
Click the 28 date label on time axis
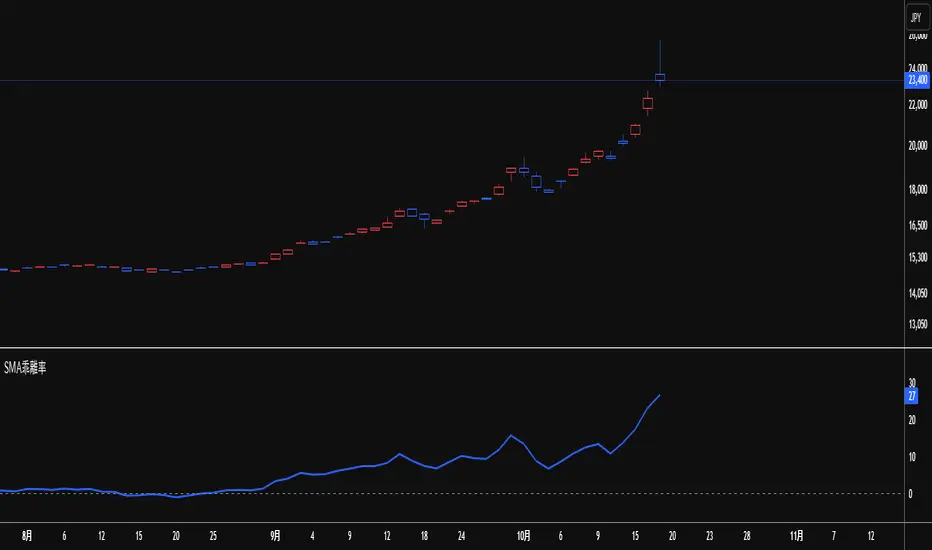747,536
